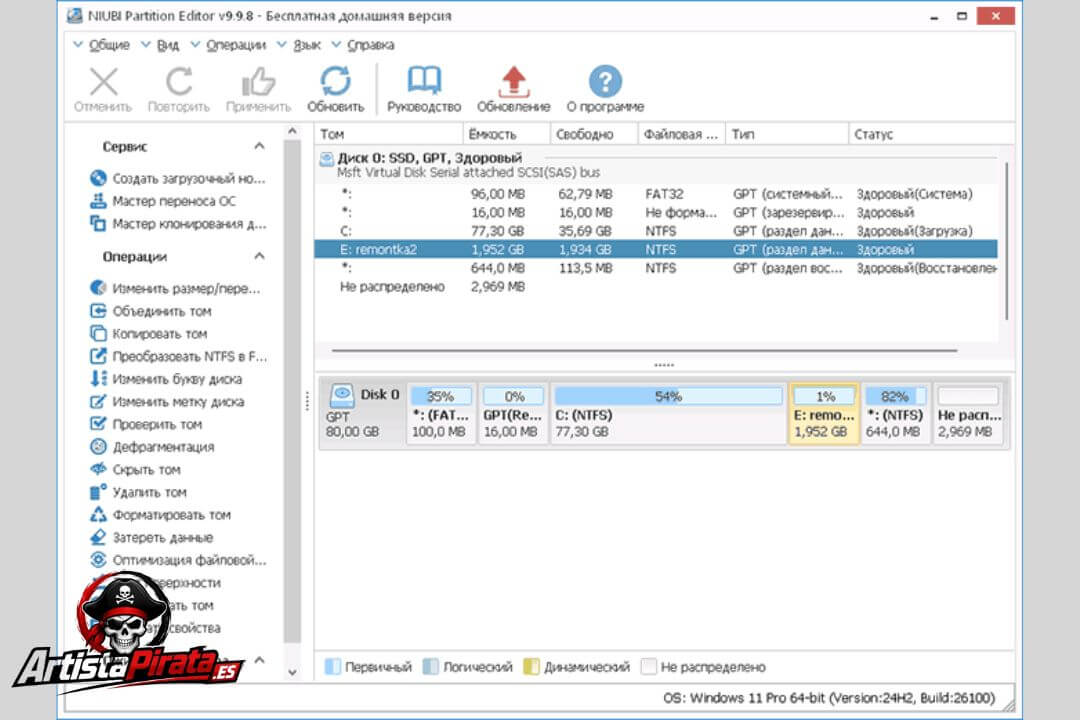Click the Удалить том icon

[98, 492]
